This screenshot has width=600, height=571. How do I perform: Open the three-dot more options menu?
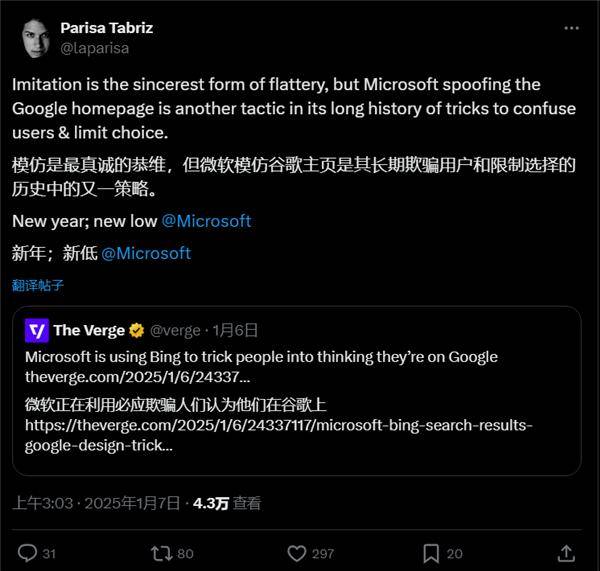(571, 28)
